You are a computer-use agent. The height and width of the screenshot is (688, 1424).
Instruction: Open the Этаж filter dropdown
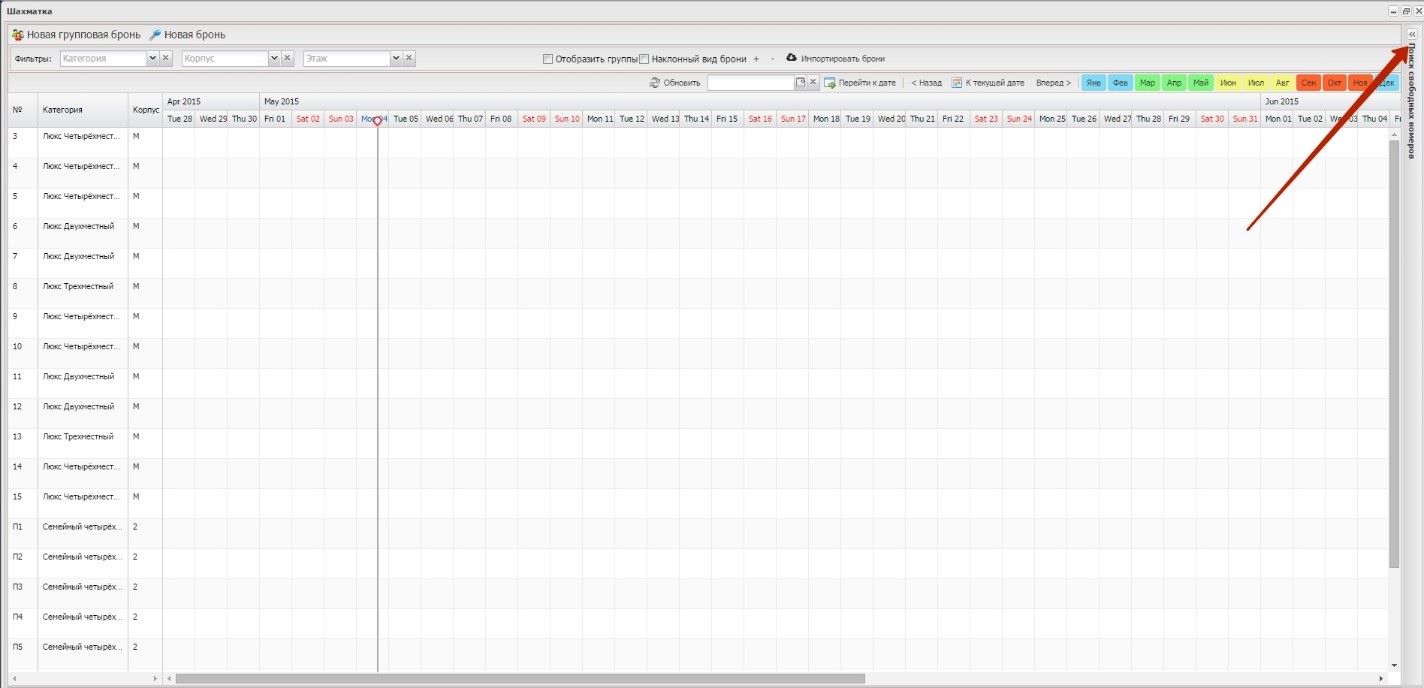pyautogui.click(x=396, y=59)
